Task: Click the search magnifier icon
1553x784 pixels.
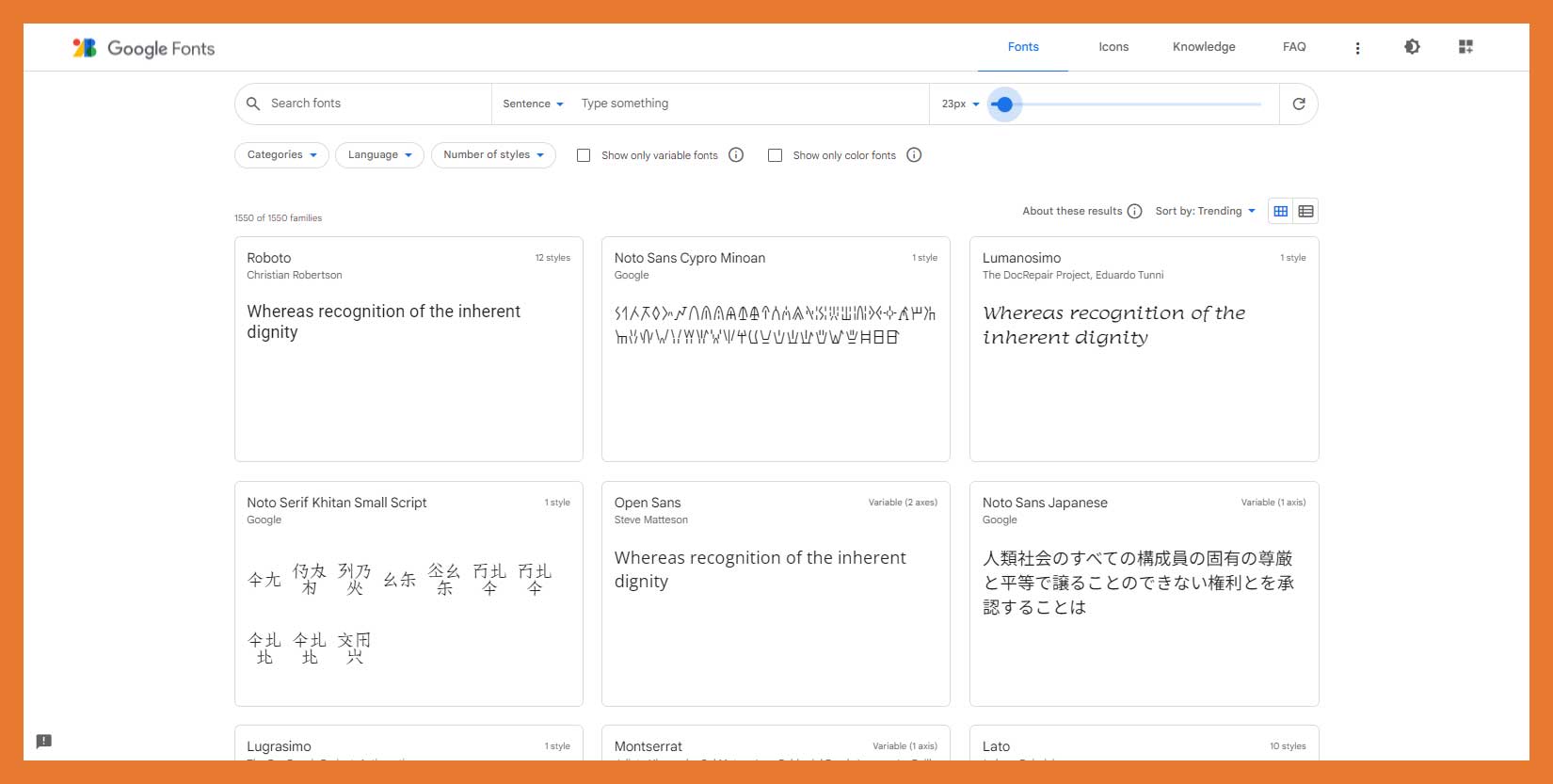Action: (253, 104)
